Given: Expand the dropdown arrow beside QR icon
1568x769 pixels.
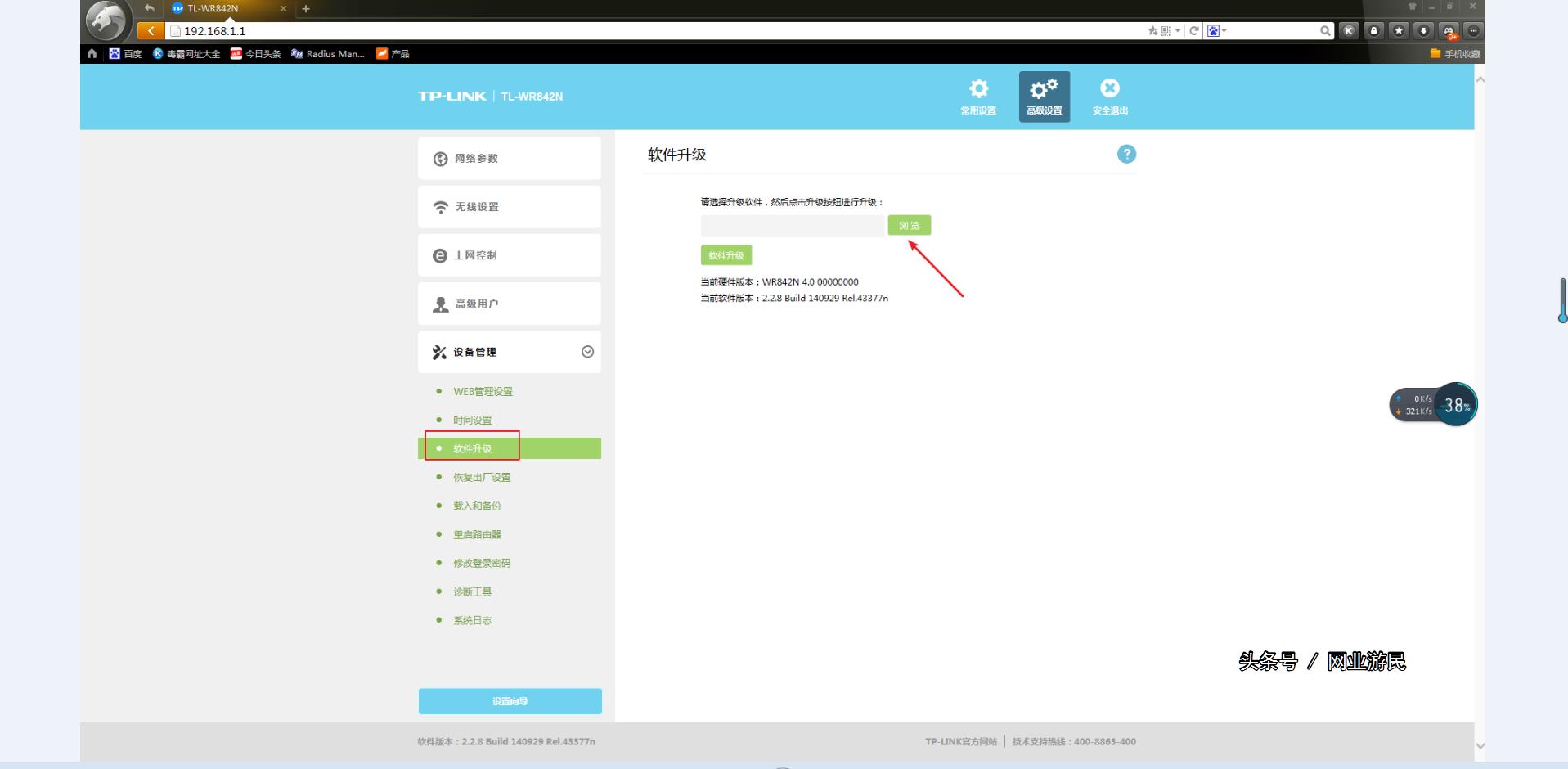Looking at the screenshot, I should (x=1178, y=31).
